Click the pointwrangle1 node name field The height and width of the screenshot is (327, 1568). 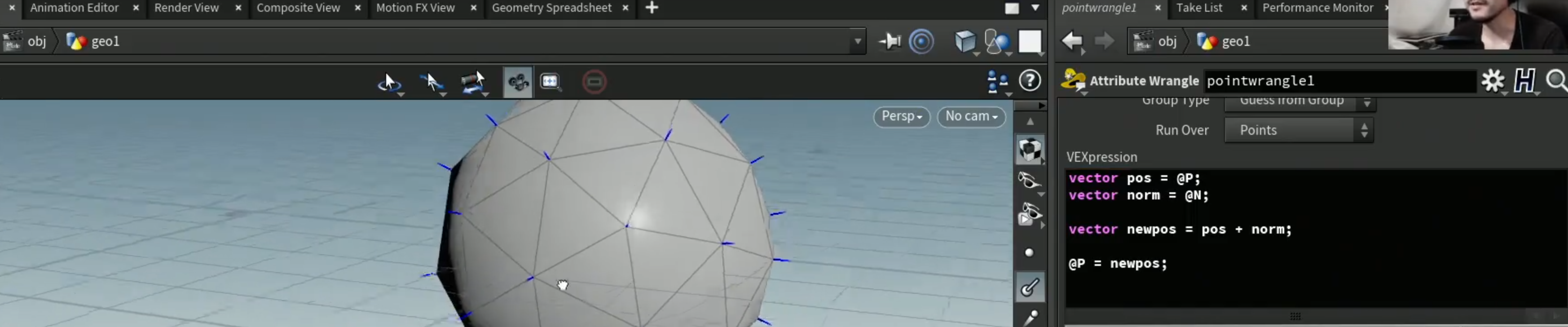tap(1340, 81)
